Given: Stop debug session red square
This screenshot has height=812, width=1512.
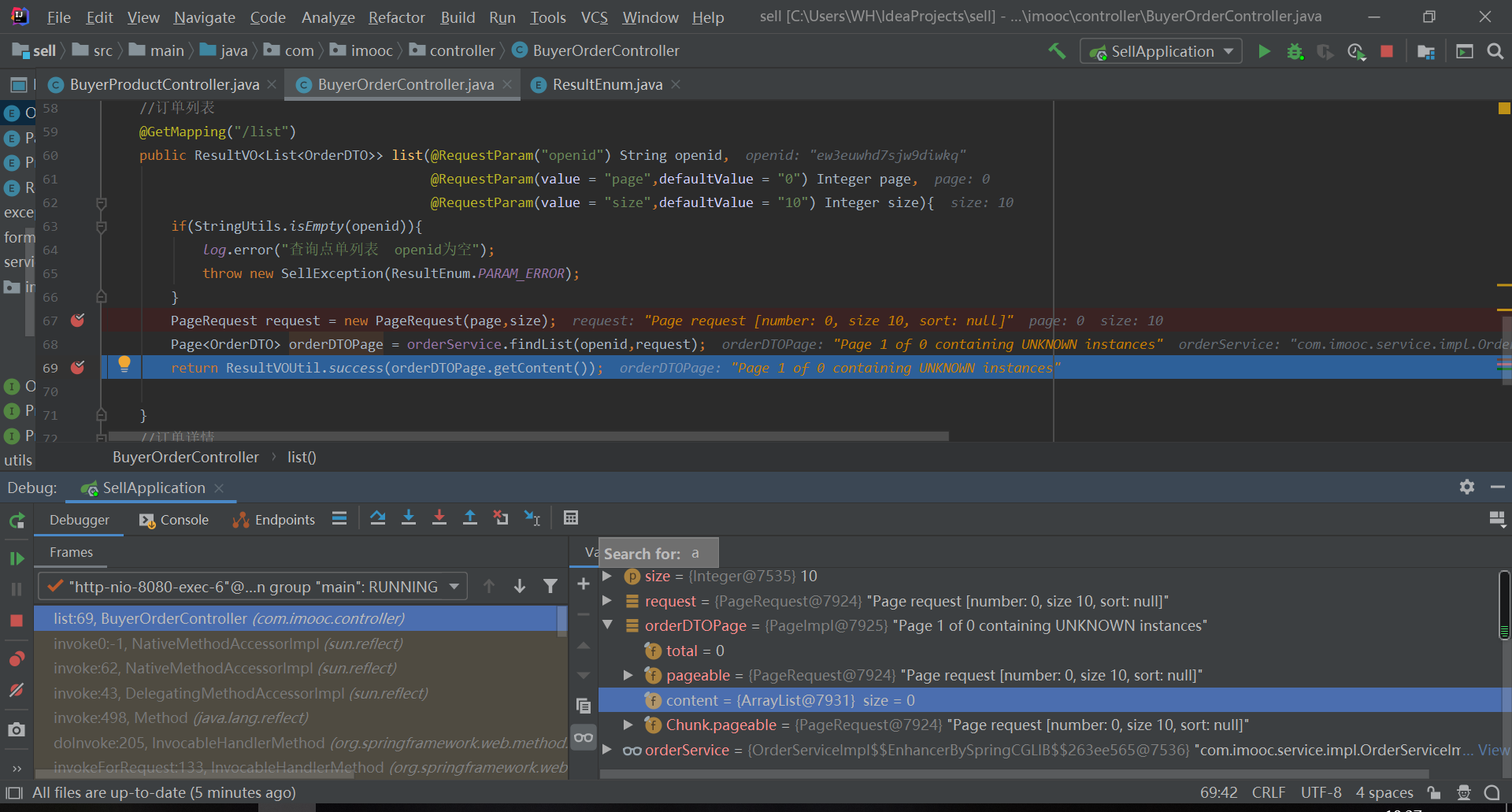Looking at the screenshot, I should 17,621.
